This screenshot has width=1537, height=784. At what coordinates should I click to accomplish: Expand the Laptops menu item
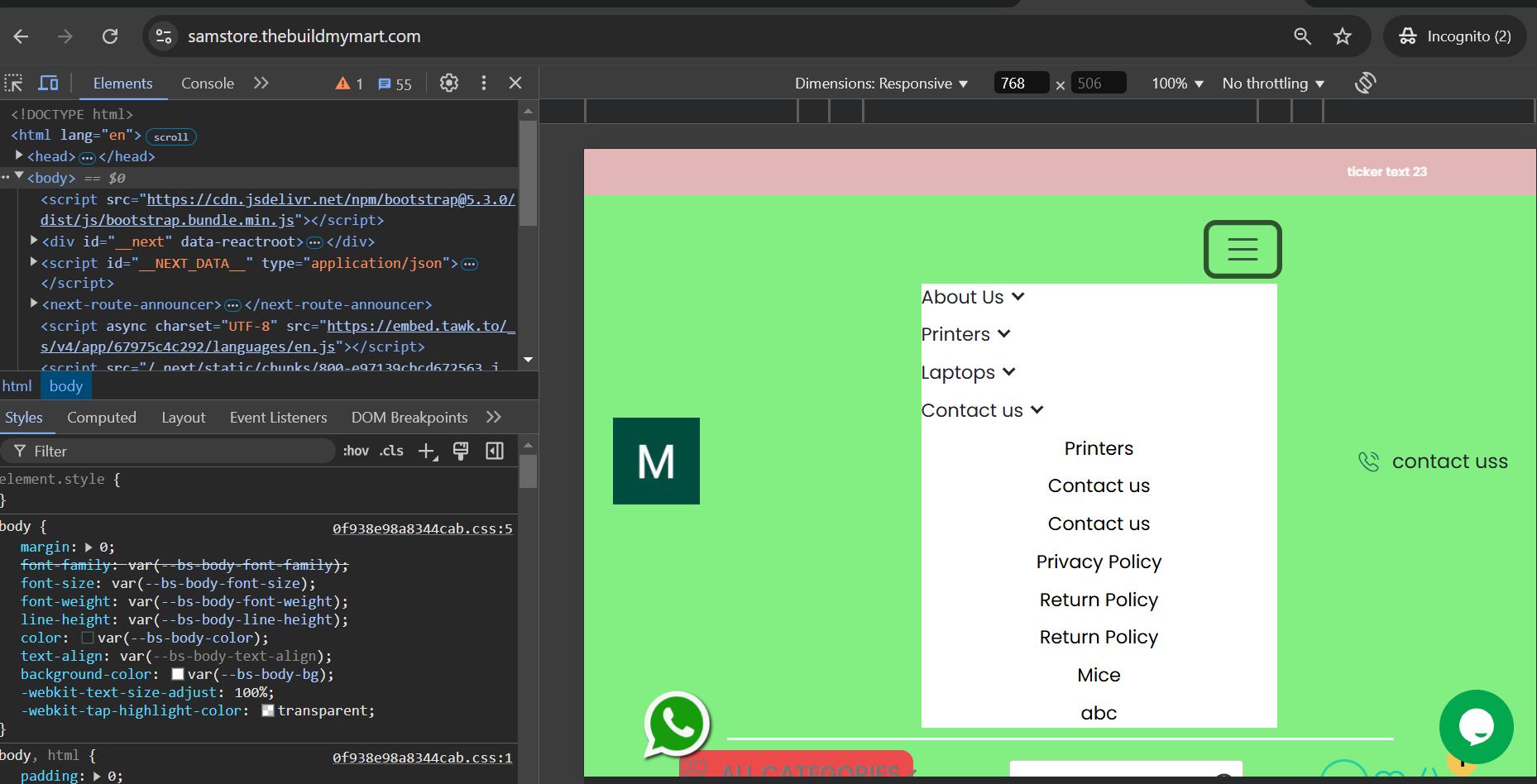pyautogui.click(x=969, y=372)
